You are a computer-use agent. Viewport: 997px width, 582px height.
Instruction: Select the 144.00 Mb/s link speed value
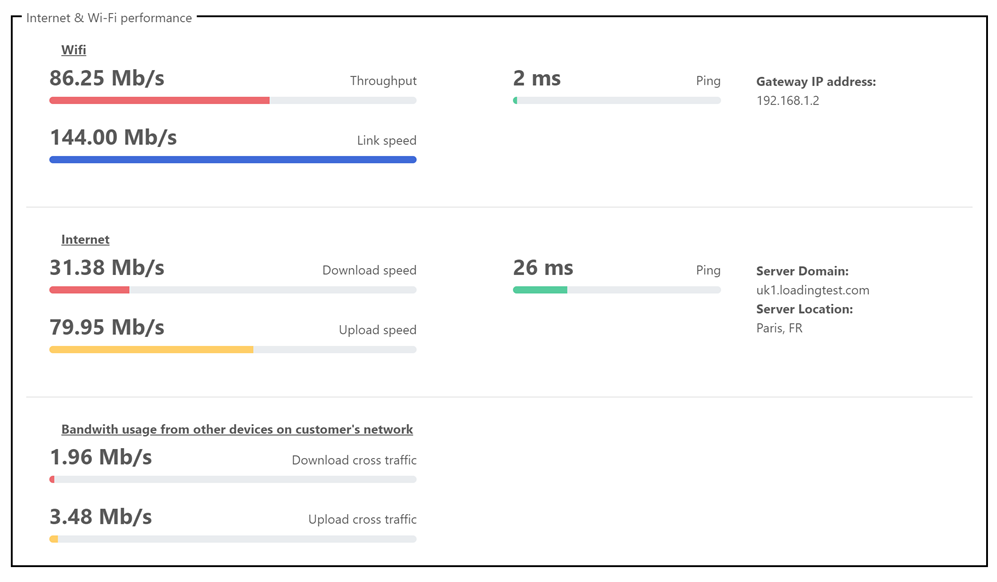tap(113, 137)
